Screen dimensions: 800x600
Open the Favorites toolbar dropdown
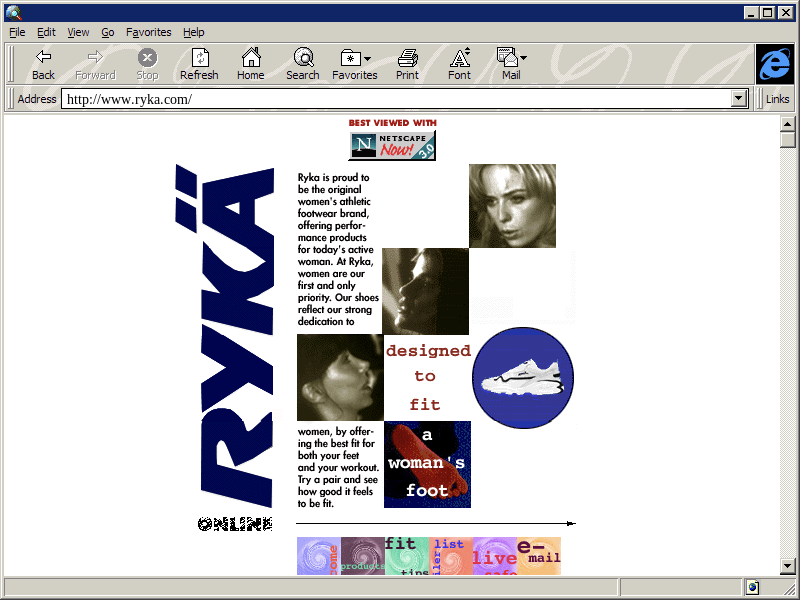tap(355, 64)
